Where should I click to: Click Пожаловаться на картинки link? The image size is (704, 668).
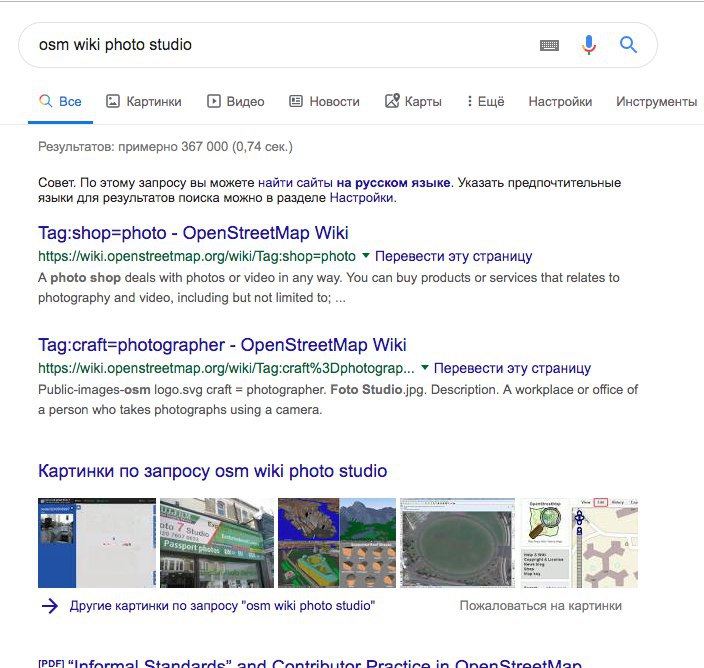540,606
